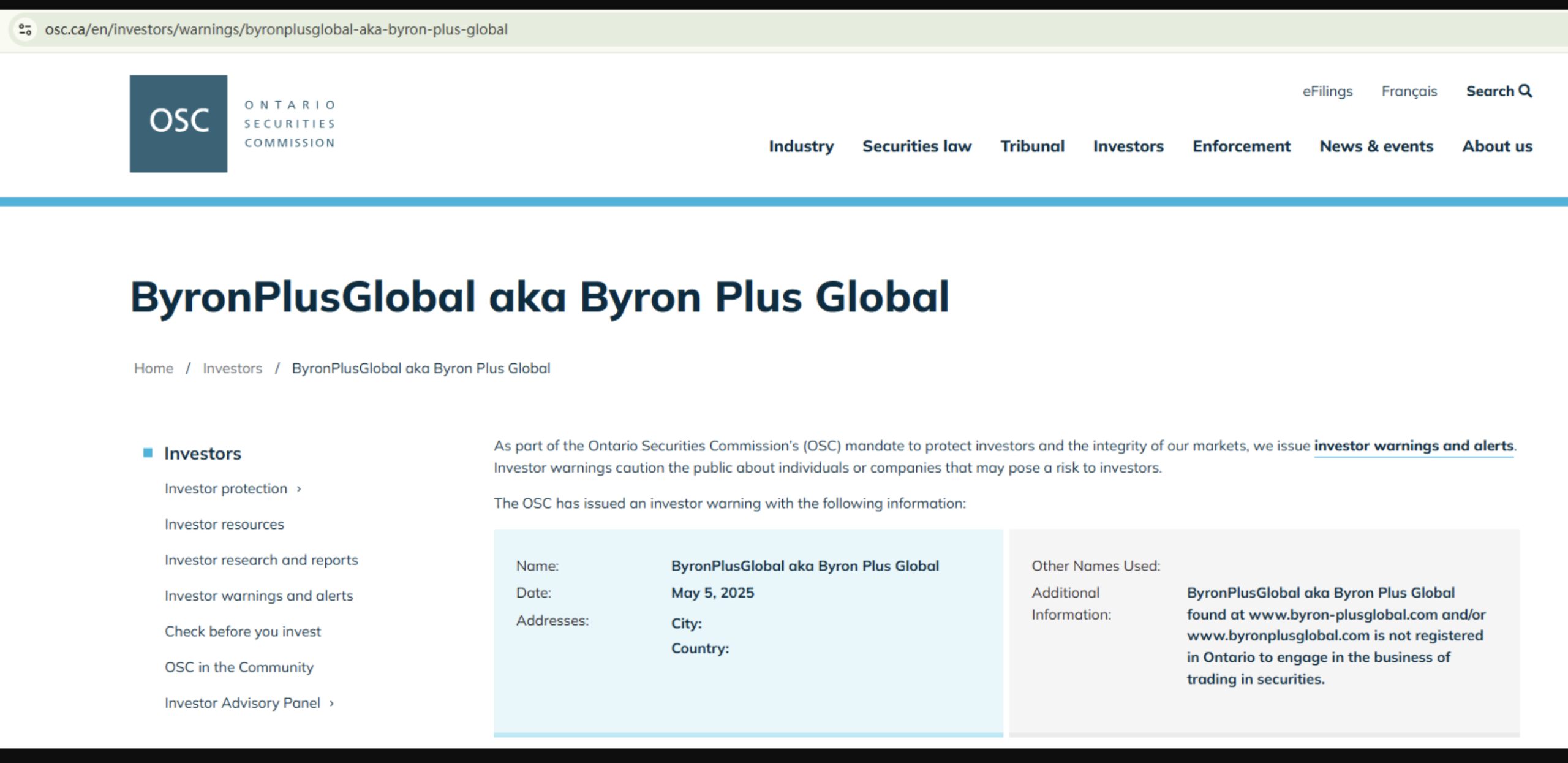Follow the investor warnings and alerts link

pyautogui.click(x=1412, y=446)
